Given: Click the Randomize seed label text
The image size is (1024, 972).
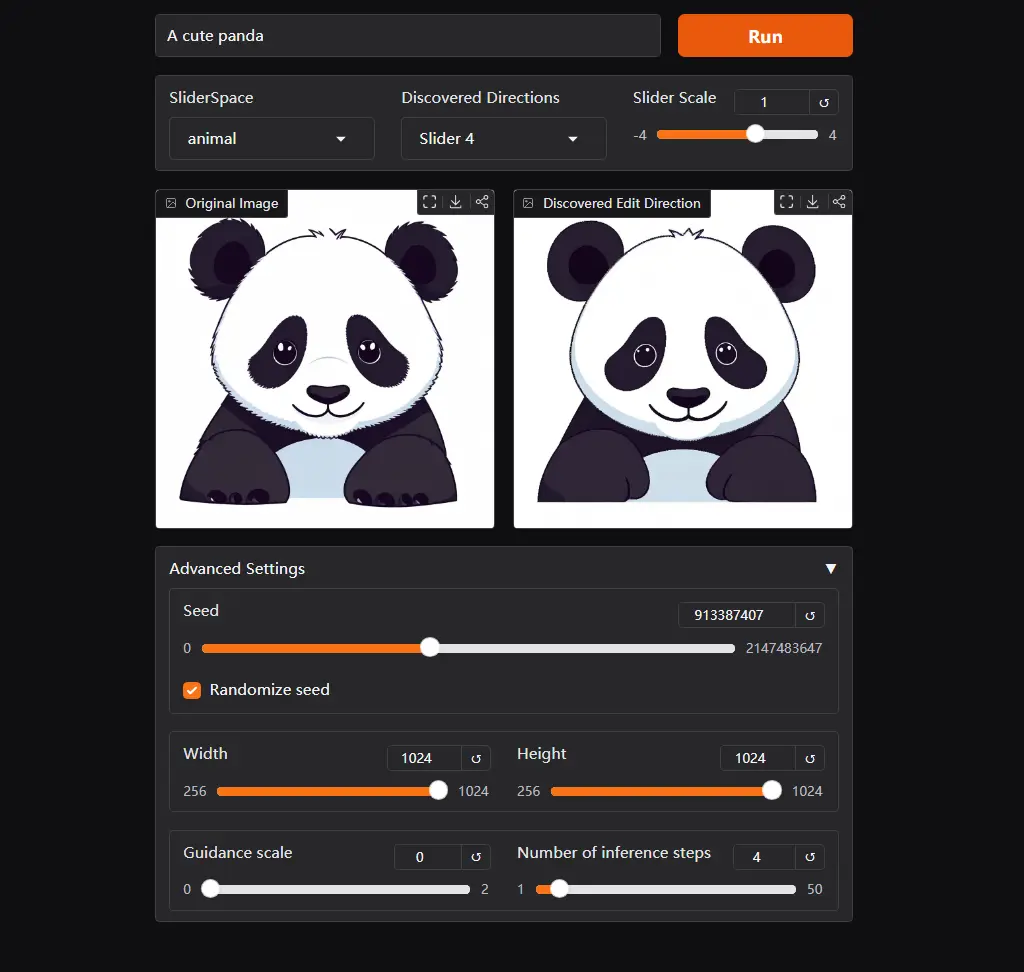Looking at the screenshot, I should (x=270, y=690).
